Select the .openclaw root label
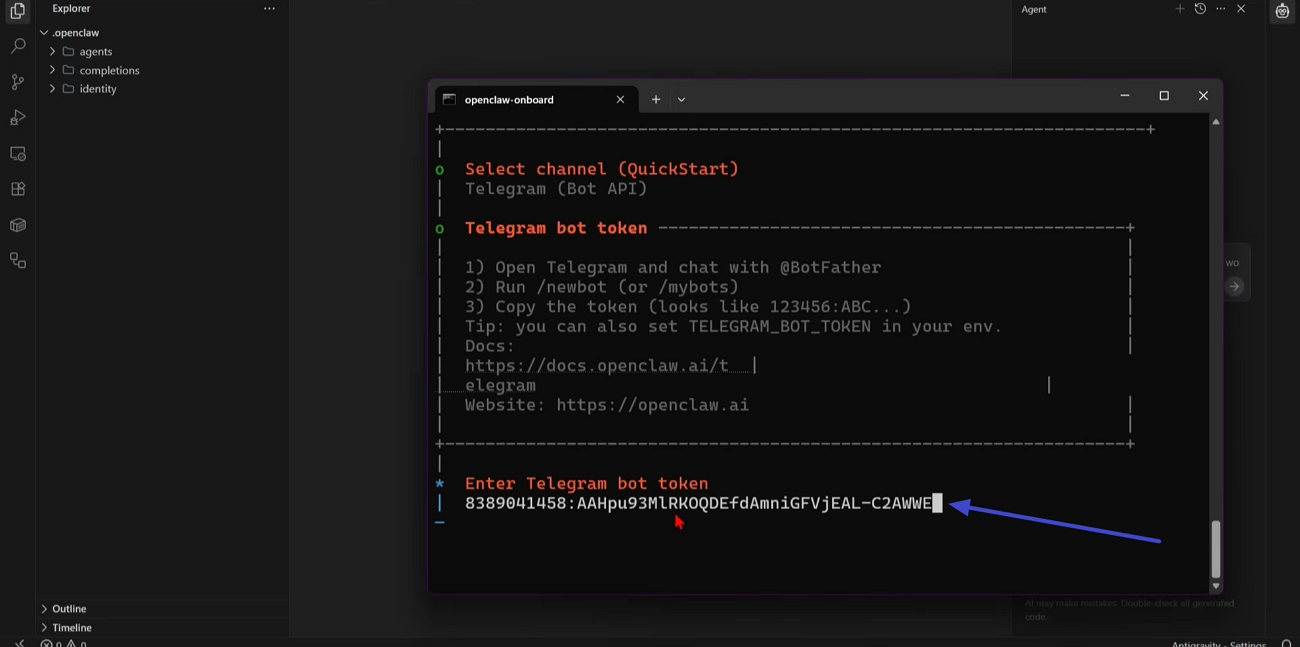 click(x=76, y=33)
